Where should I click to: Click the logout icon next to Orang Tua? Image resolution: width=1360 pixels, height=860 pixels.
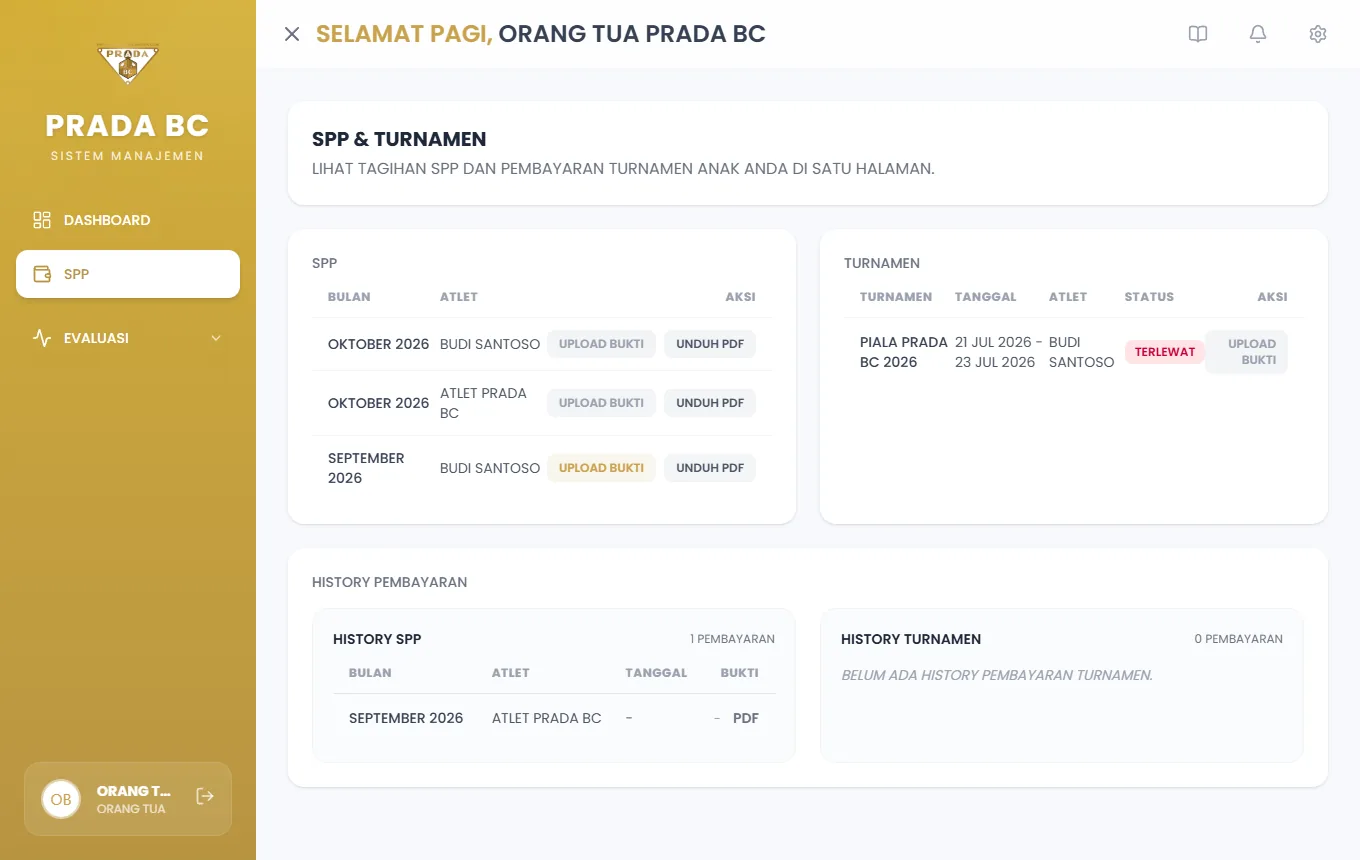pos(205,796)
